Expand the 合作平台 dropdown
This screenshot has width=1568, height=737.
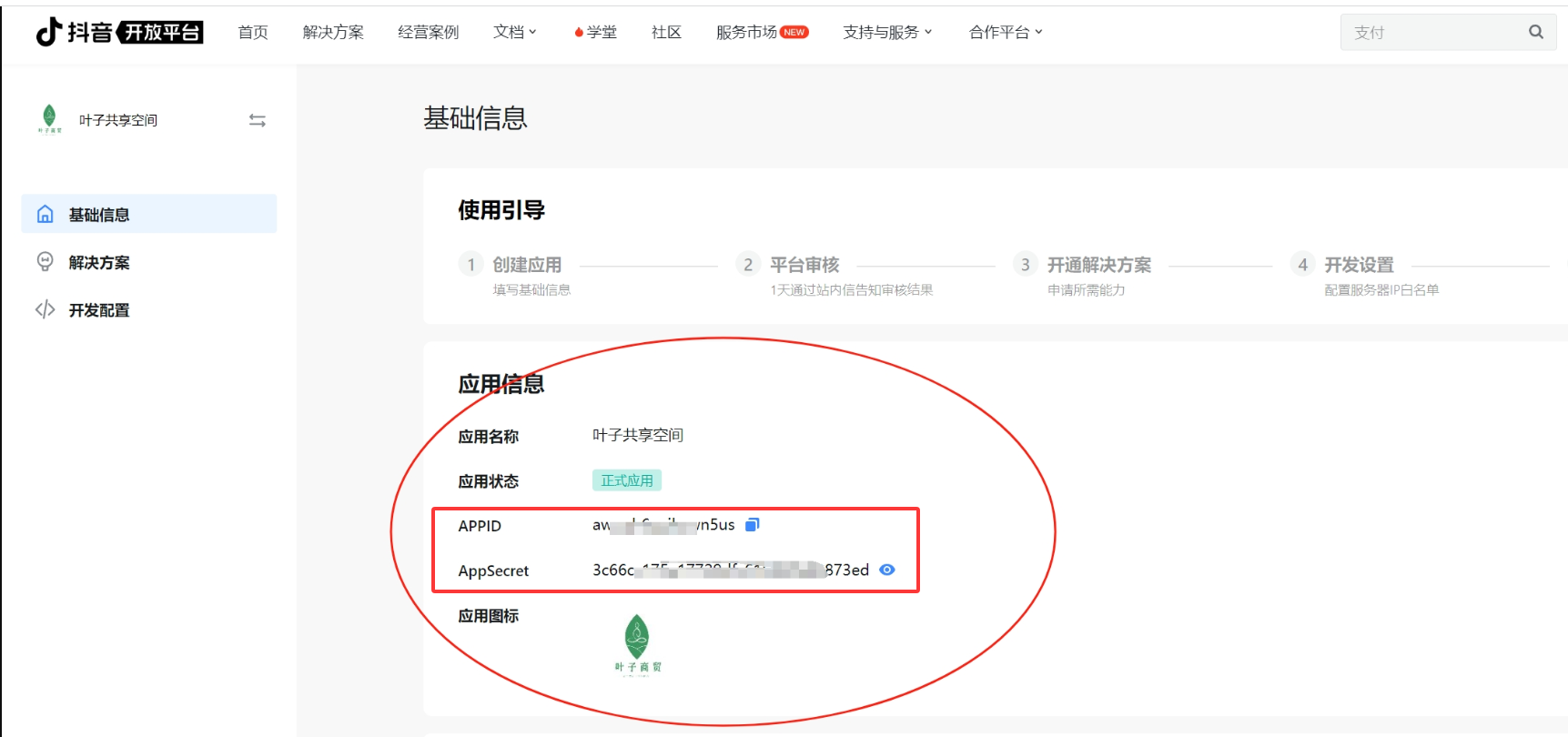click(1006, 32)
